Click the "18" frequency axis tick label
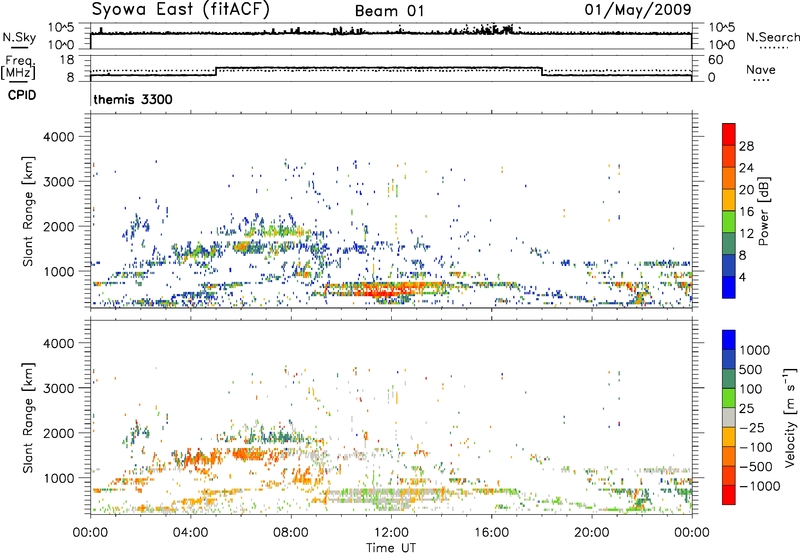The image size is (800, 554). 66,60
